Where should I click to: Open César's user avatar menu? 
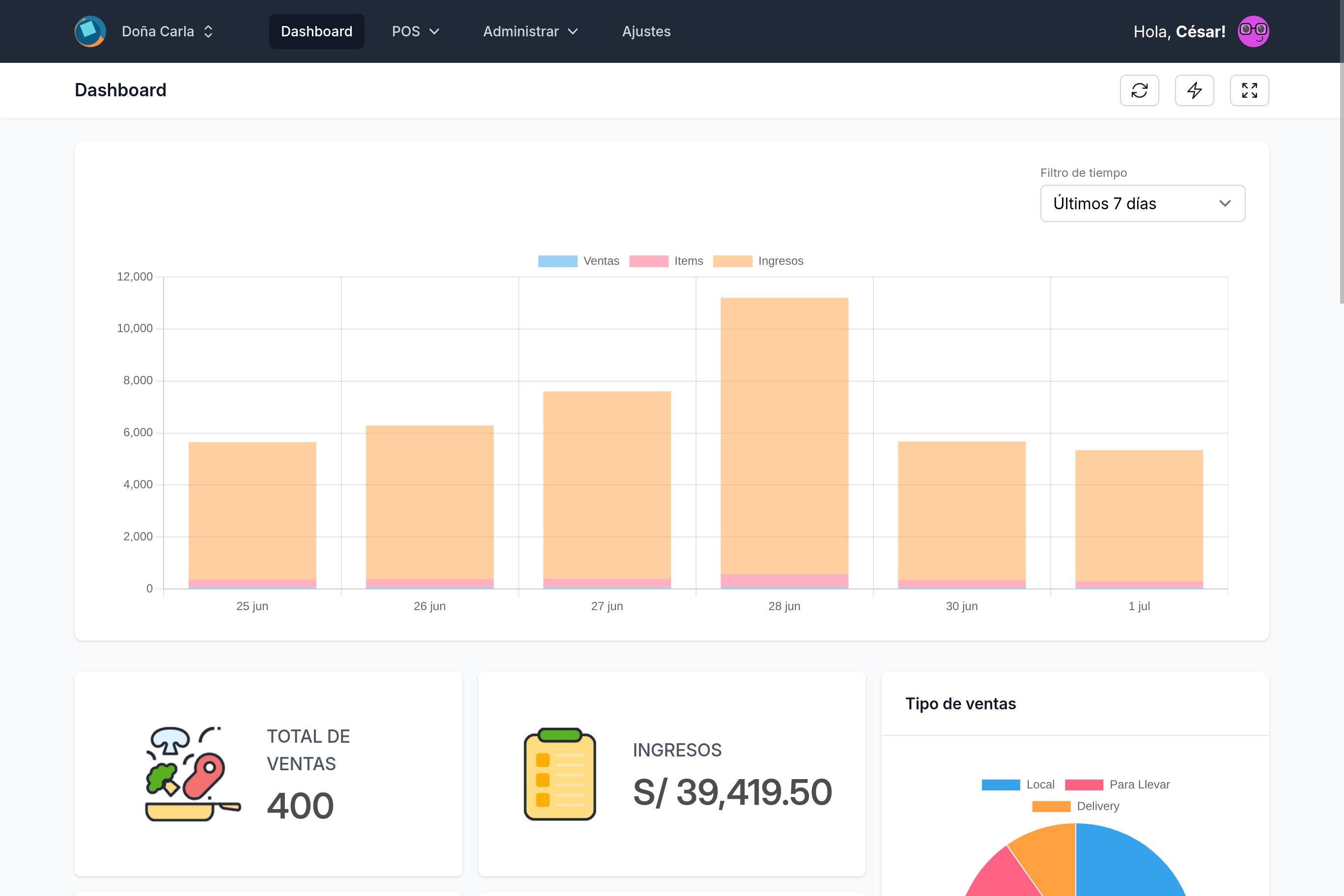pos(1253,31)
